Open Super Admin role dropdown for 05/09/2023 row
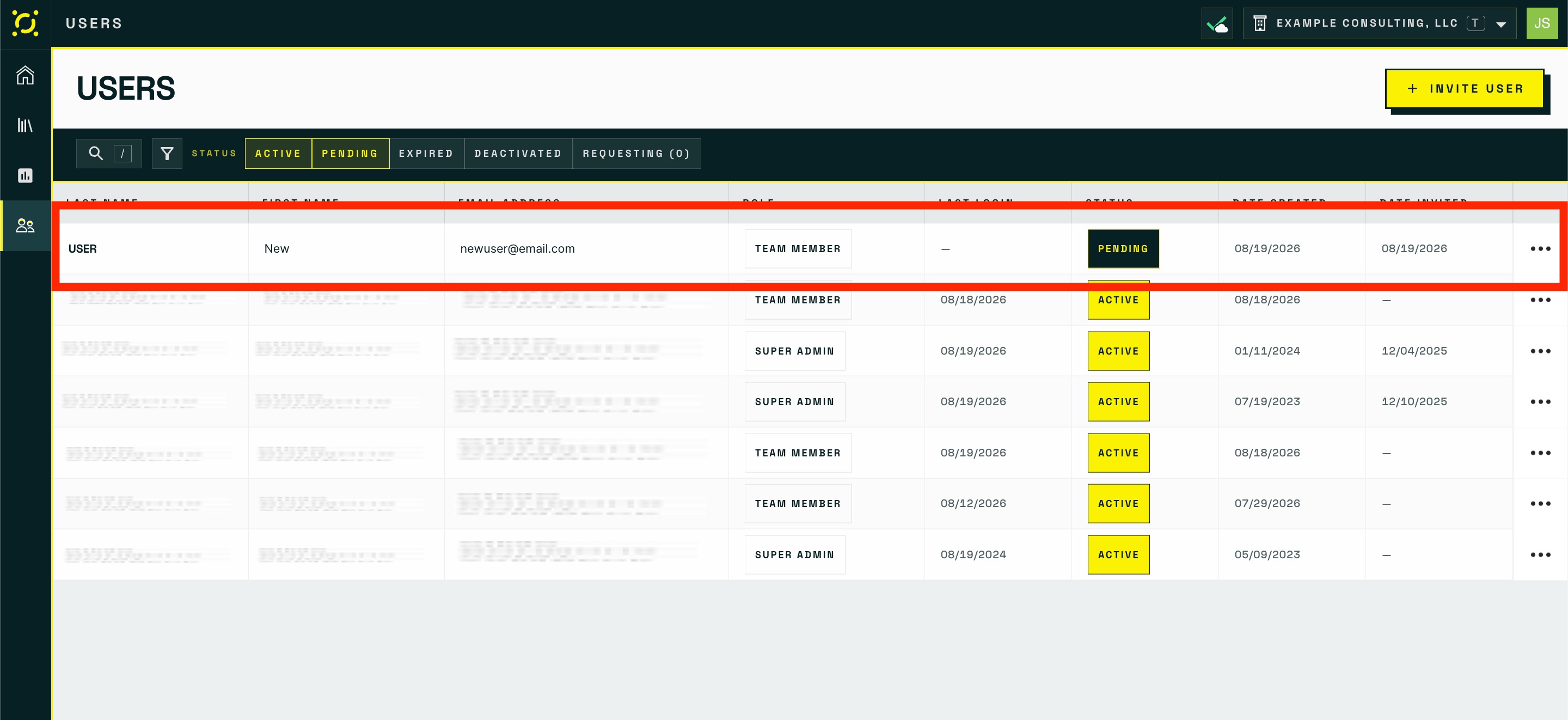The height and width of the screenshot is (720, 1568). (x=794, y=554)
